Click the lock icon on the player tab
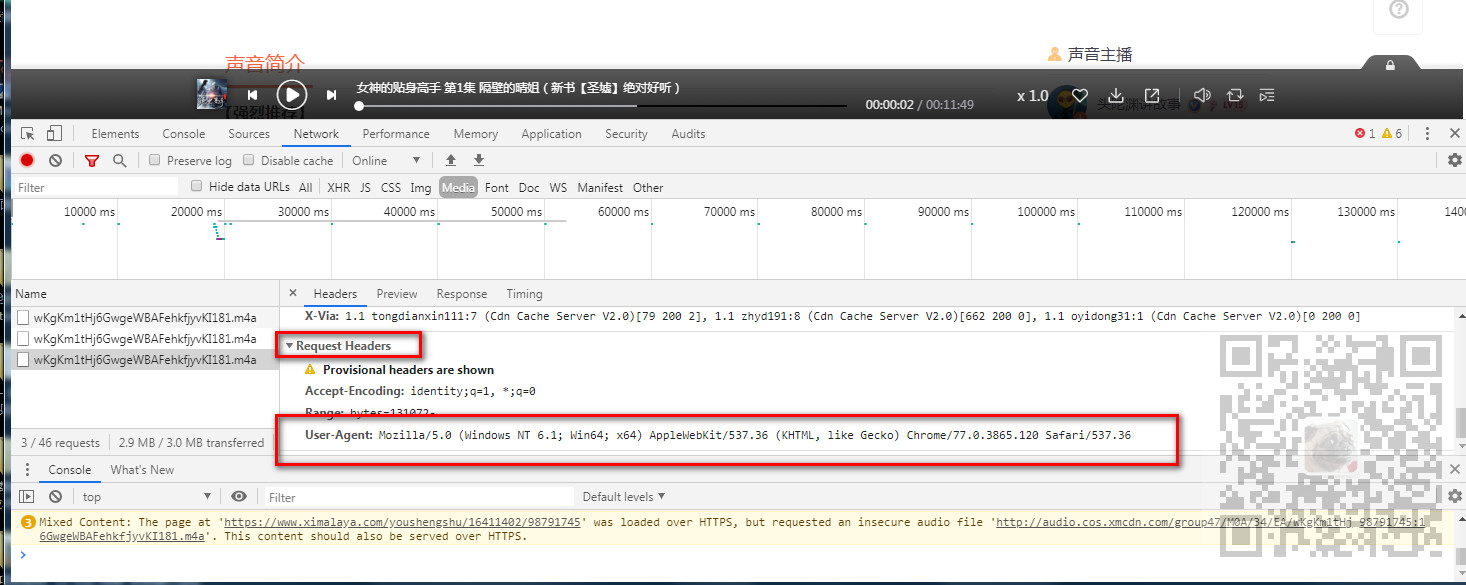This screenshot has height=585, width=1466. click(1390, 65)
